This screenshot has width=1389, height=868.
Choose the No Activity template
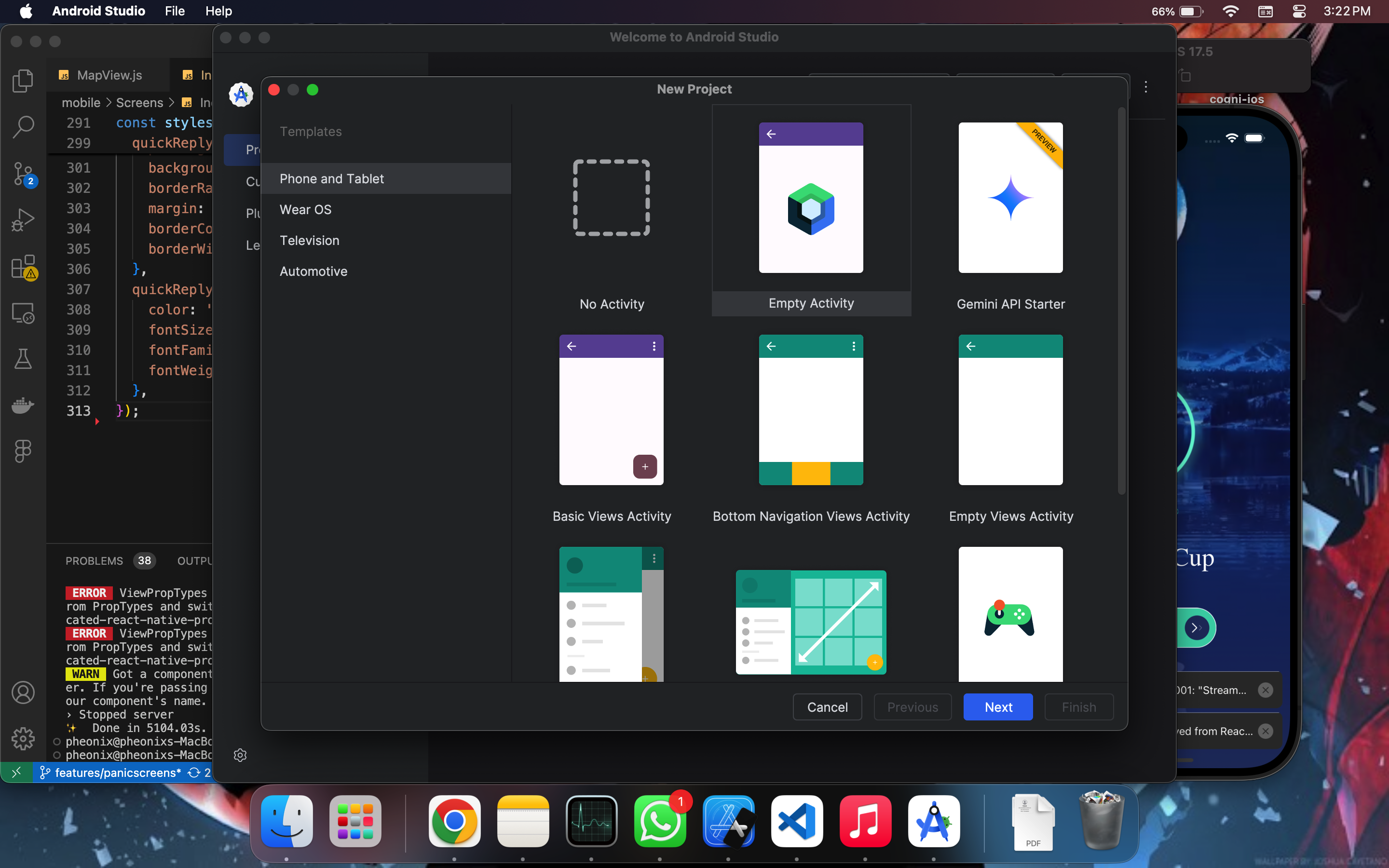(x=611, y=211)
